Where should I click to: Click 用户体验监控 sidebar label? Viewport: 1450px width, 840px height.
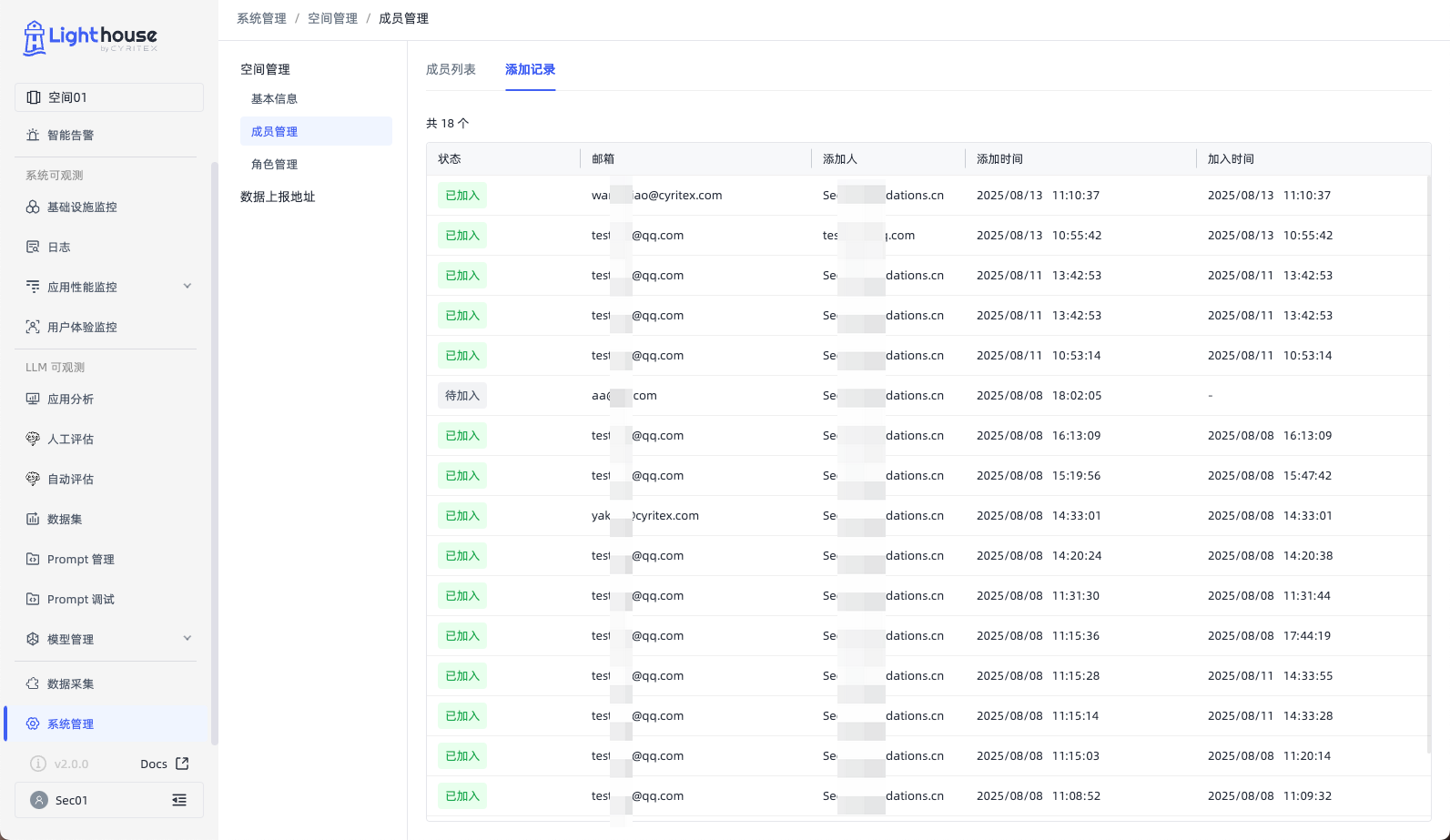pyautogui.click(x=82, y=327)
